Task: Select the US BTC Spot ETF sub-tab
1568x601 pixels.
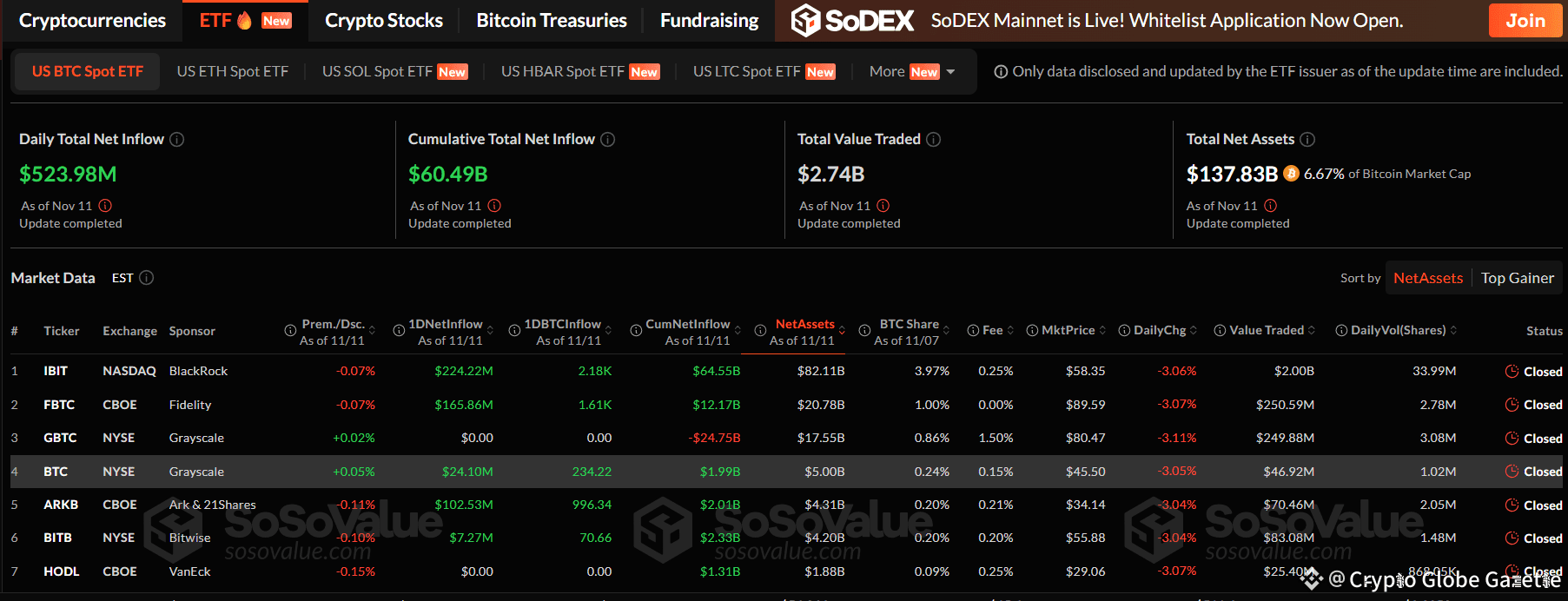Action: 88,72
